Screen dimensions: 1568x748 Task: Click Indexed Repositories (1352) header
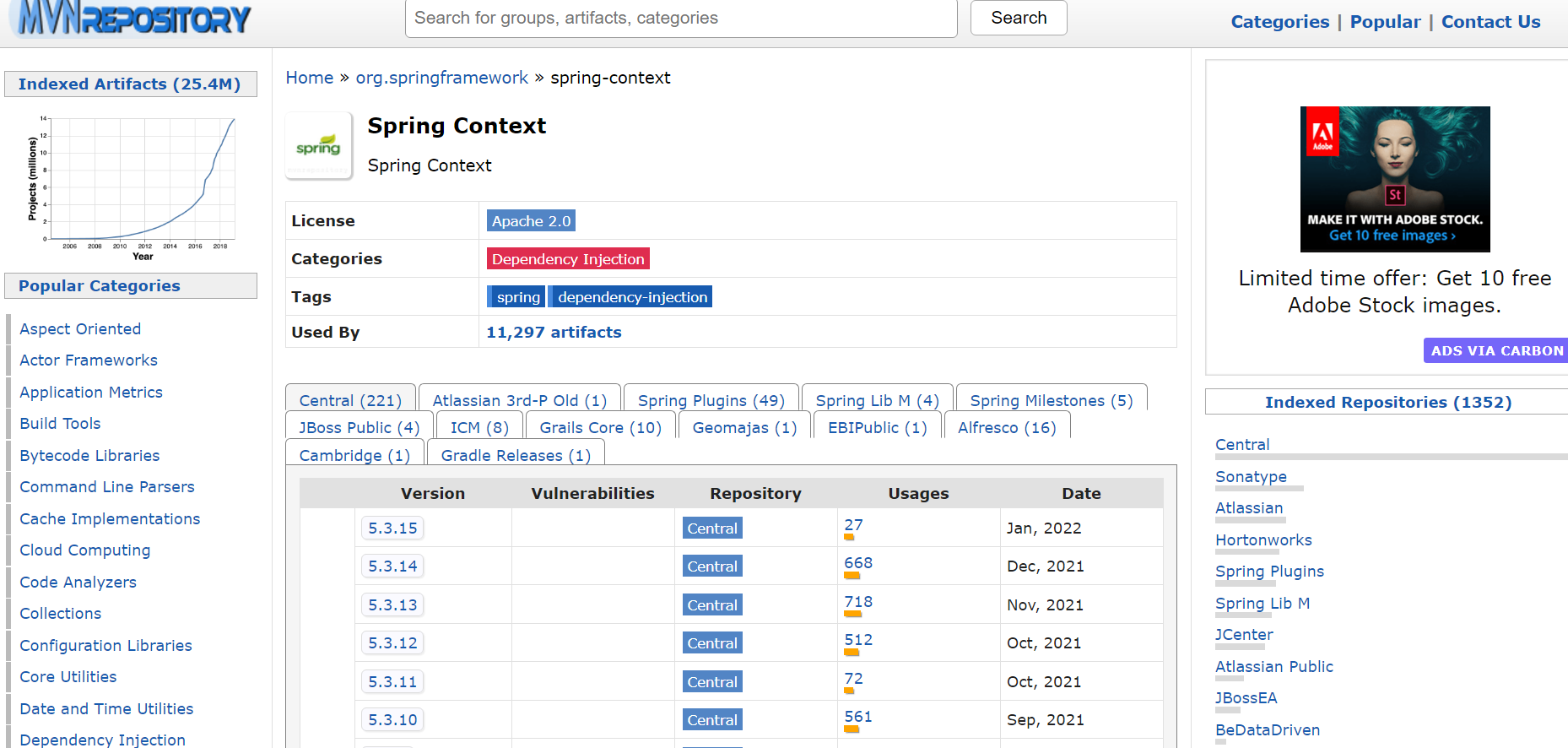(x=1388, y=403)
